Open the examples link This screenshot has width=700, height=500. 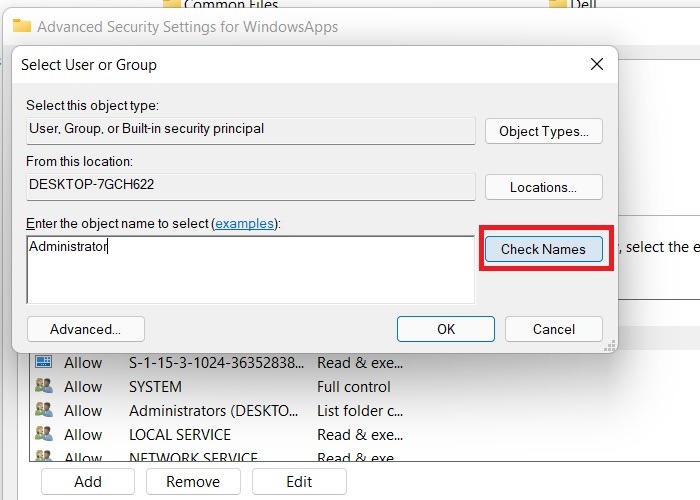(x=244, y=223)
